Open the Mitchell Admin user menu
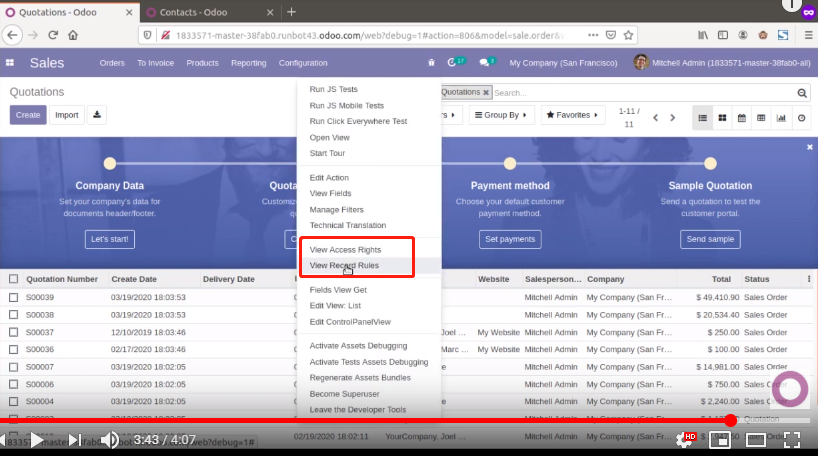 point(711,63)
